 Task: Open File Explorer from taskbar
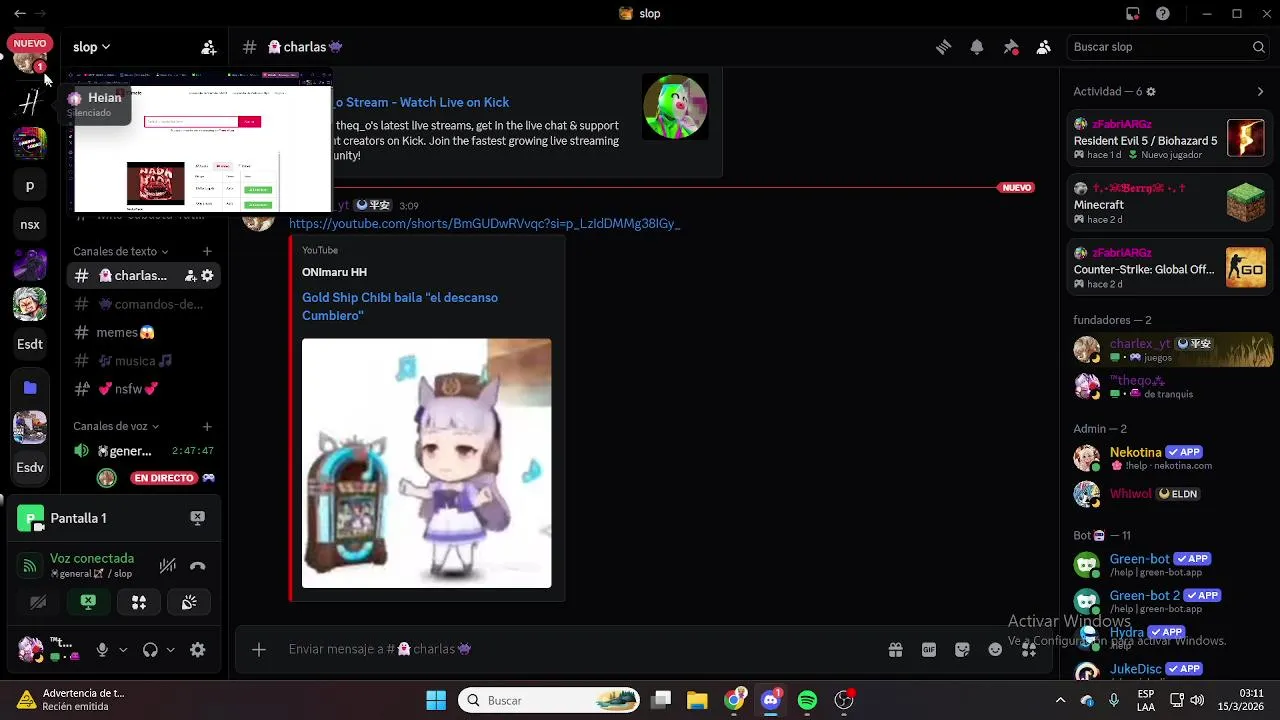697,700
